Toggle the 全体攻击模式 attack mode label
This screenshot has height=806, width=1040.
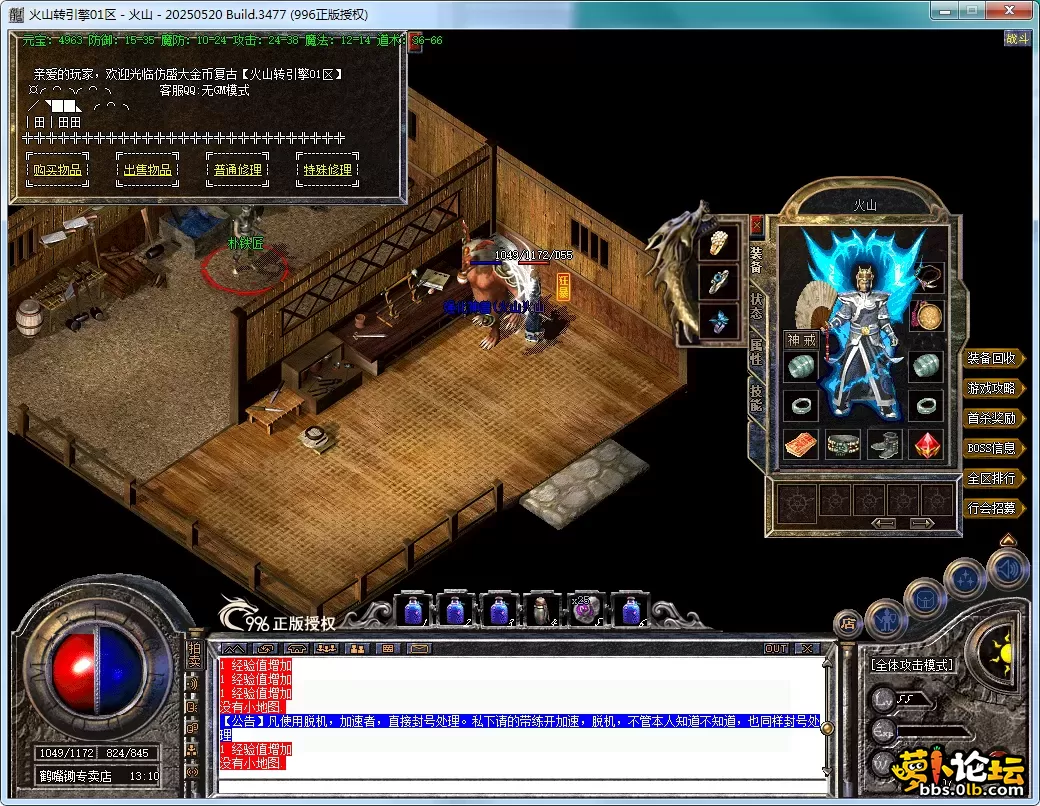912,664
